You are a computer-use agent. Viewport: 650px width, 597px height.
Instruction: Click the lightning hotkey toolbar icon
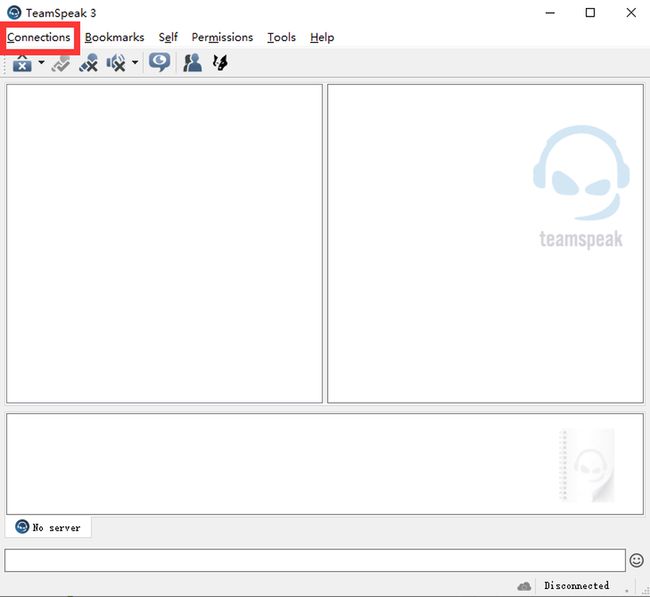click(220, 63)
